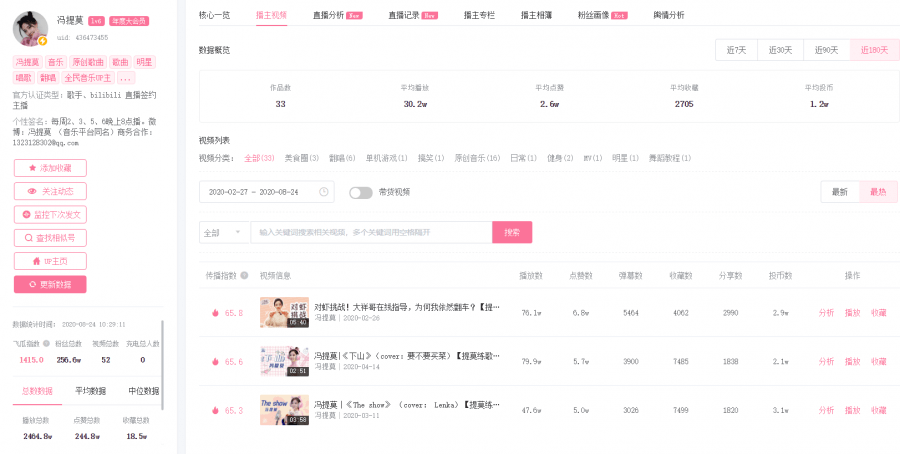This screenshot has height=454, width=900.
Task: Select the 近30天 time range
Action: tap(780, 50)
